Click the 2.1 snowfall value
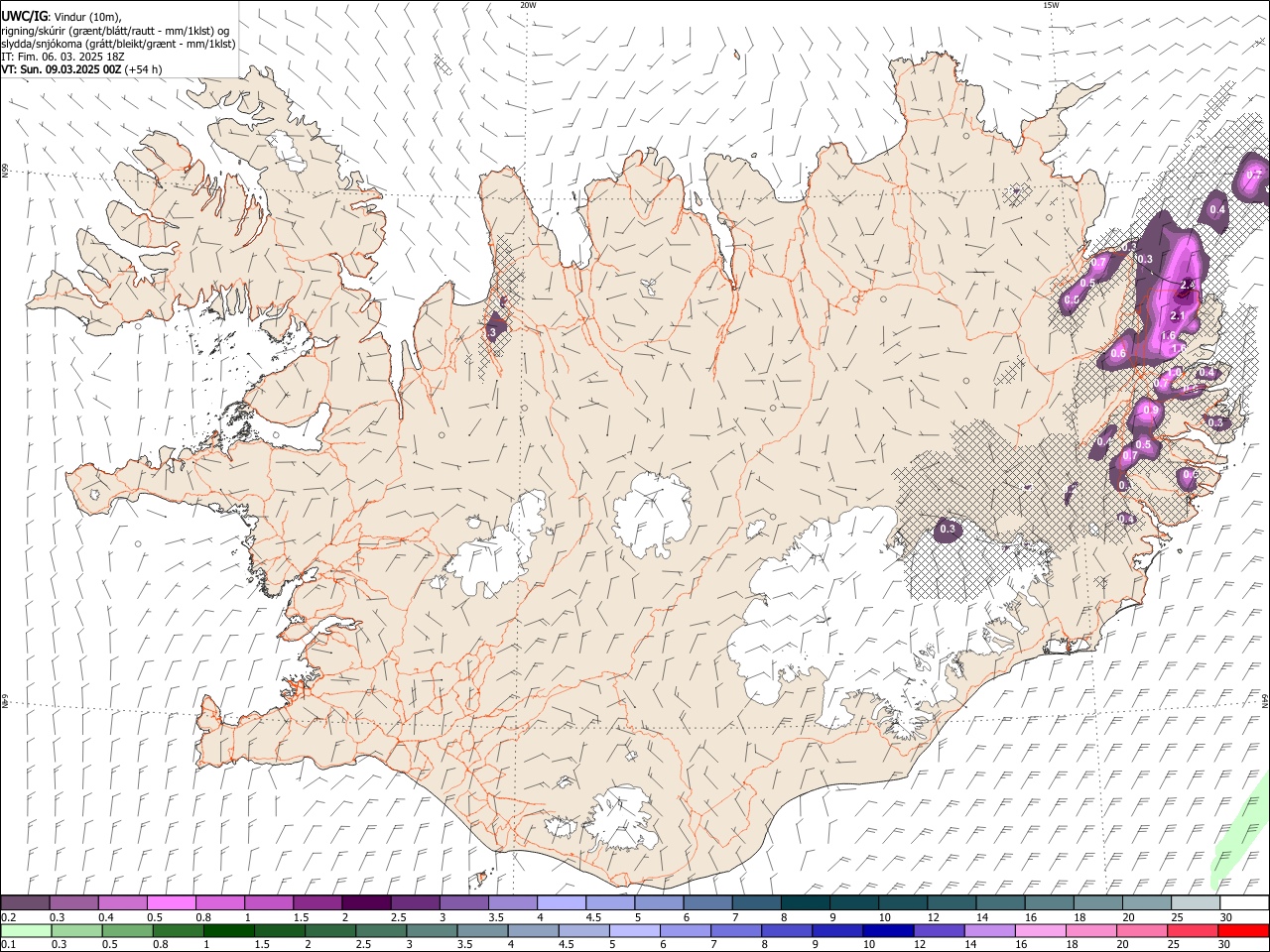1270x952 pixels. (x=1178, y=315)
